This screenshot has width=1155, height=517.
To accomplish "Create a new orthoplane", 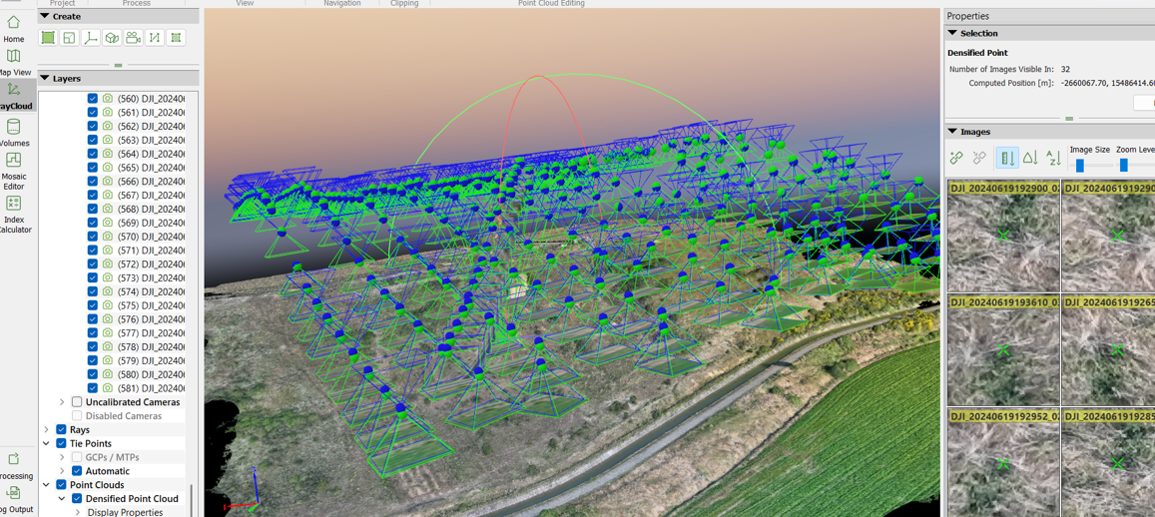I will click(x=69, y=38).
